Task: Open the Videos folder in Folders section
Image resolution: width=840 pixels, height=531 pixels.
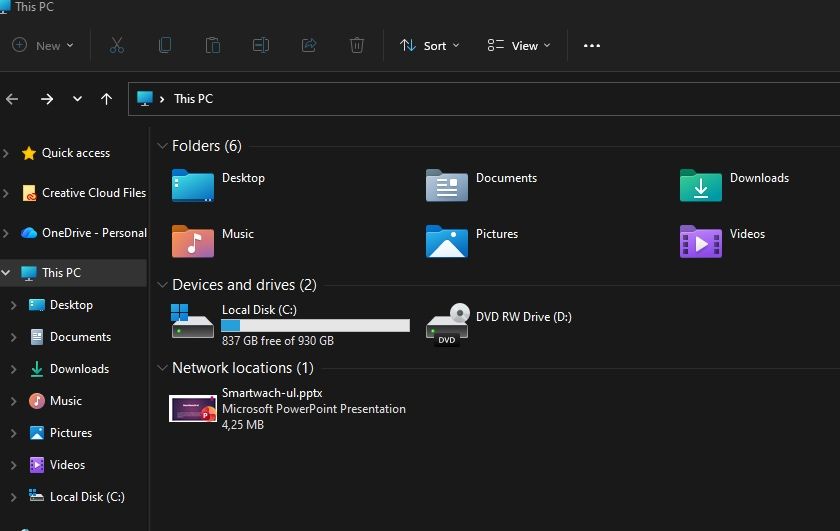Action: 701,241
